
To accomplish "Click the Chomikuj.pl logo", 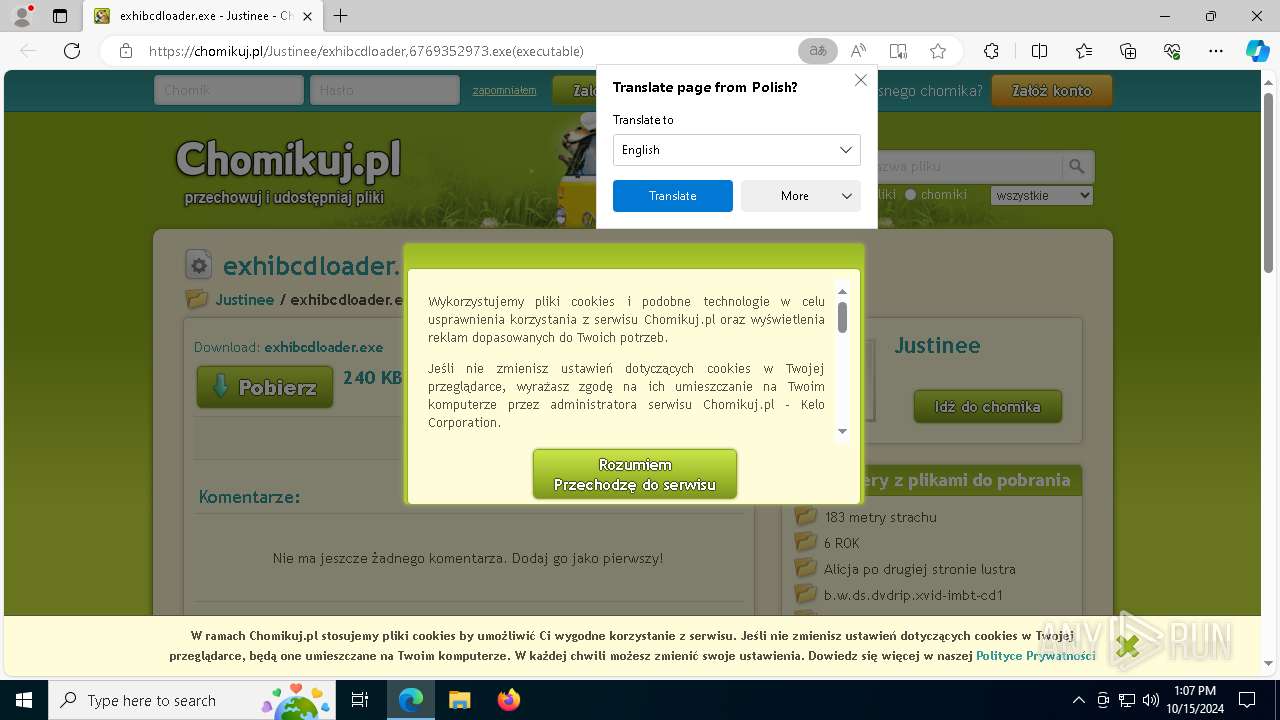I will (288, 160).
